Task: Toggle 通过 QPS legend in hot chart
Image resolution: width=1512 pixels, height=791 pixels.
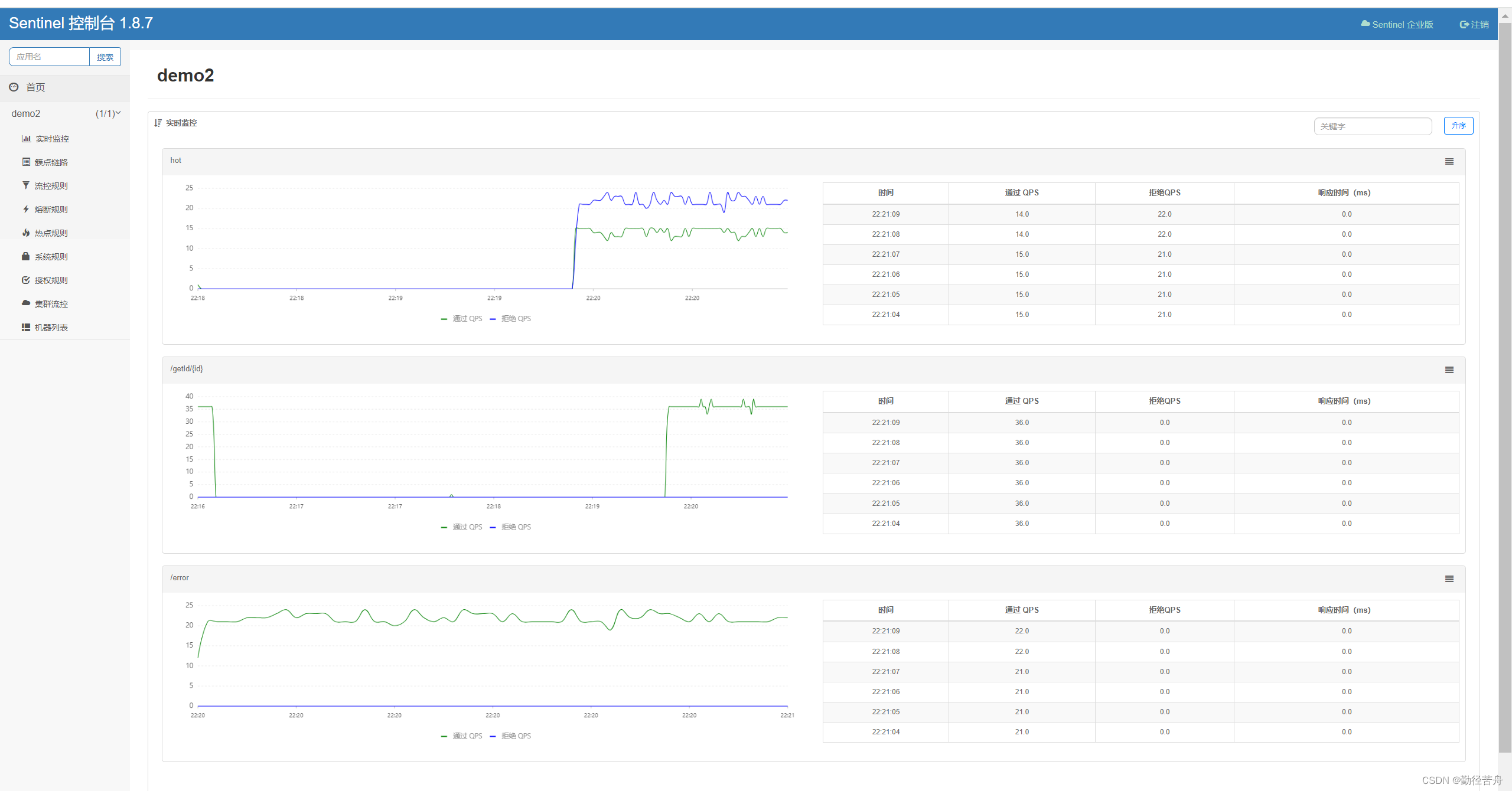Action: (x=461, y=319)
